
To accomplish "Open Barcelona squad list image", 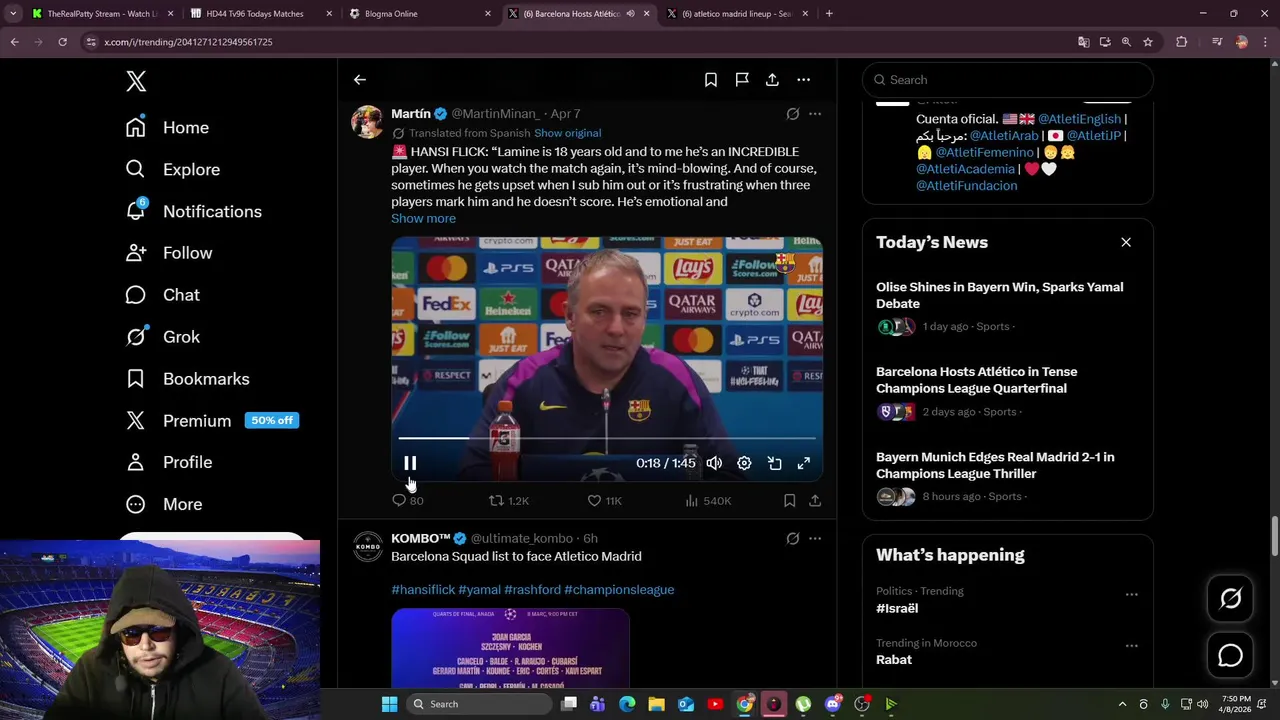I will click(x=510, y=648).
